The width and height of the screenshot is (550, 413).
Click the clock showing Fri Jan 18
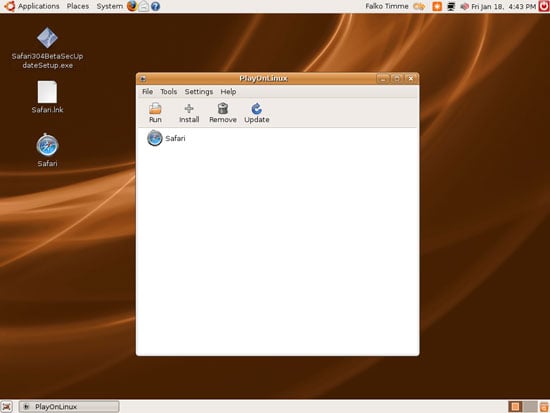(503, 6)
